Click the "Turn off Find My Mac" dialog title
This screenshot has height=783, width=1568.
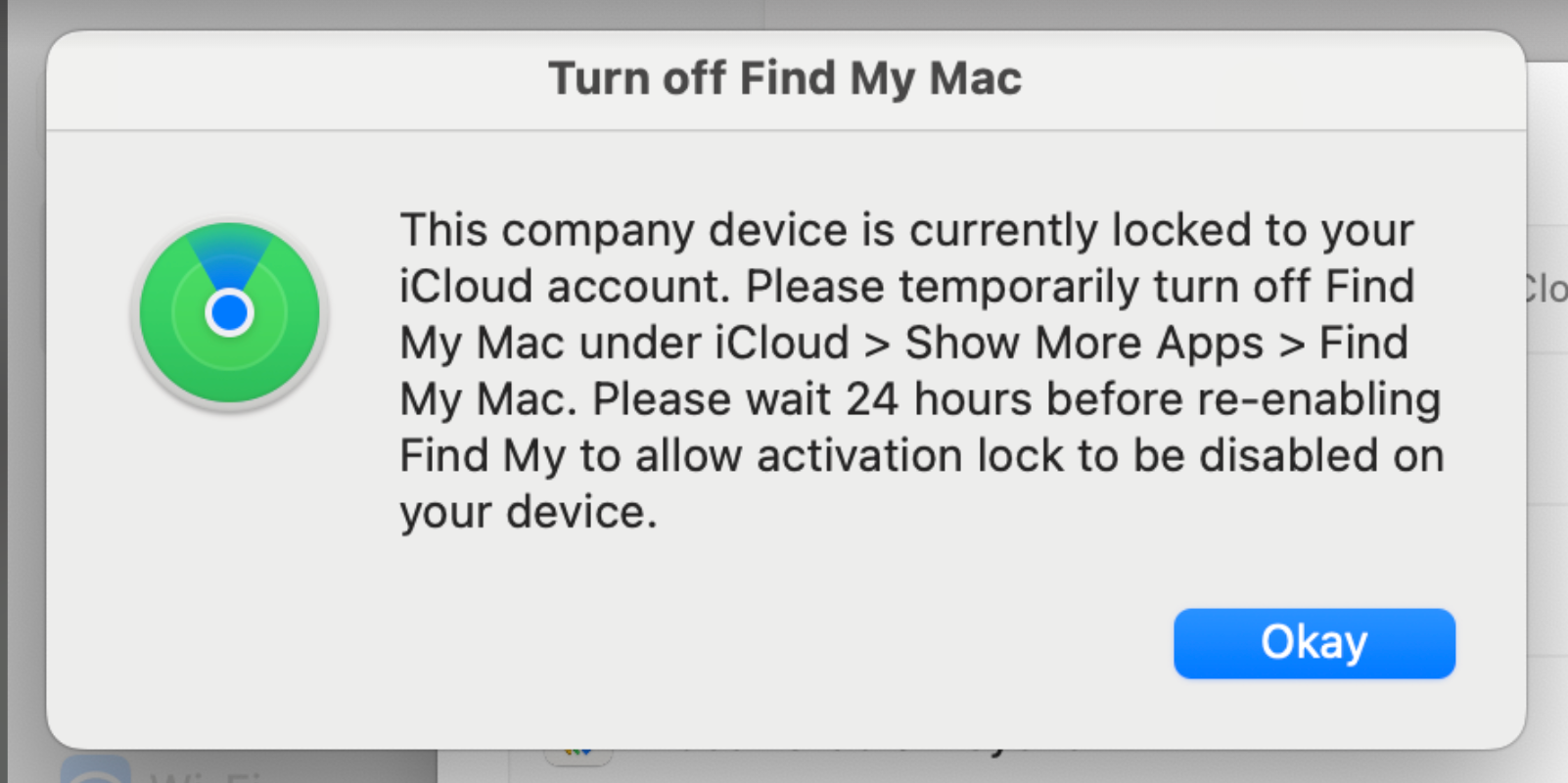[784, 78]
